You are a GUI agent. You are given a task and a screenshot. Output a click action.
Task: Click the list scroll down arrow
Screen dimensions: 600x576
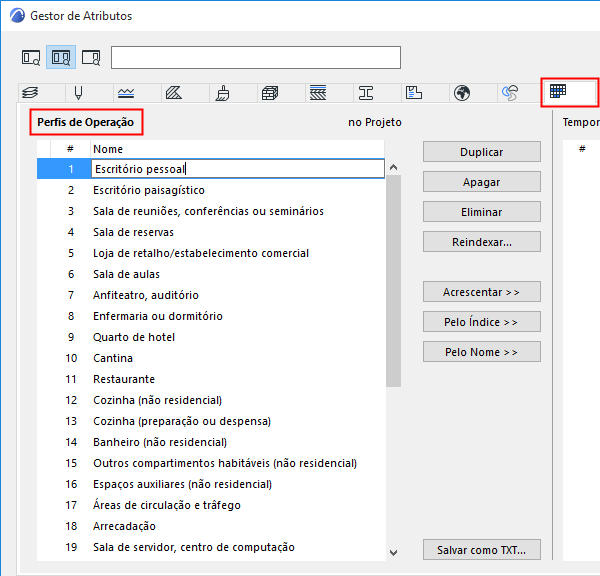pos(393,552)
